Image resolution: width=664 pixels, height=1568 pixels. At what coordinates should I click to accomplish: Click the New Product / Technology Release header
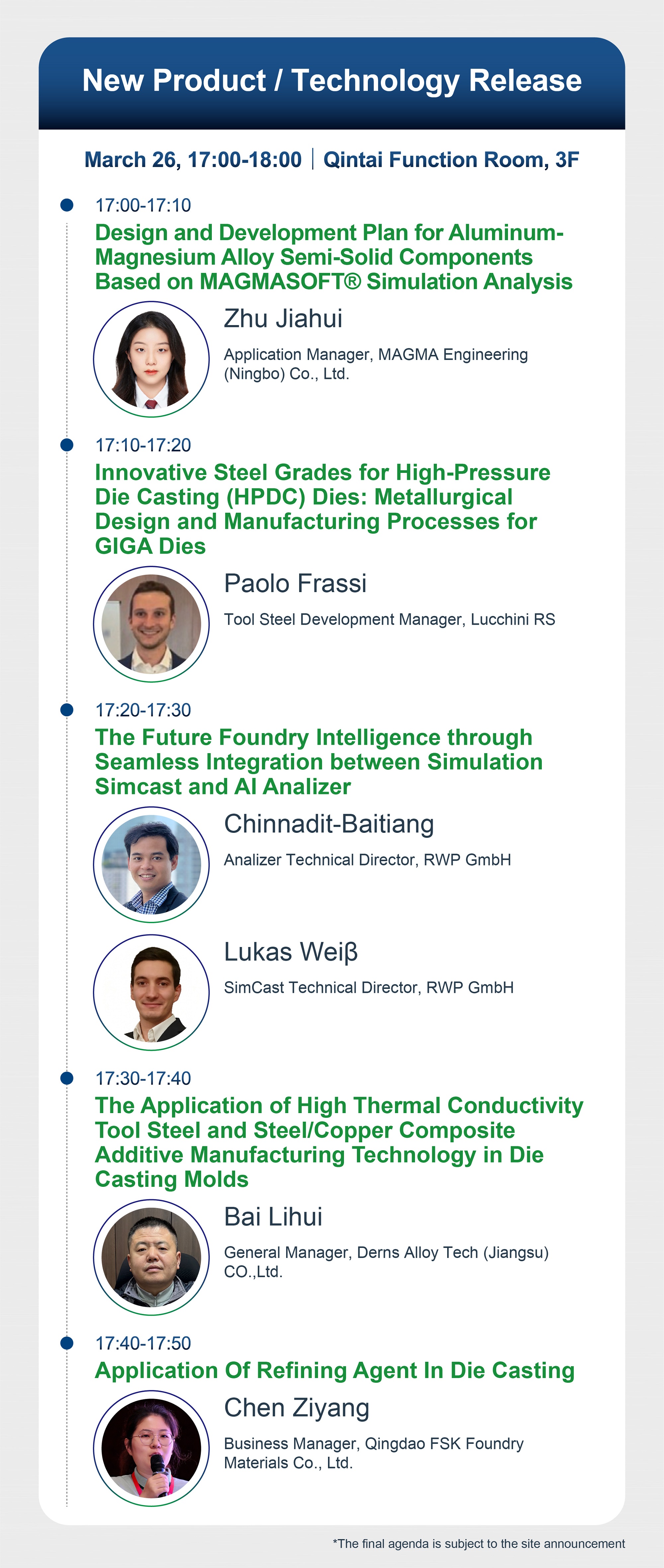tap(332, 80)
